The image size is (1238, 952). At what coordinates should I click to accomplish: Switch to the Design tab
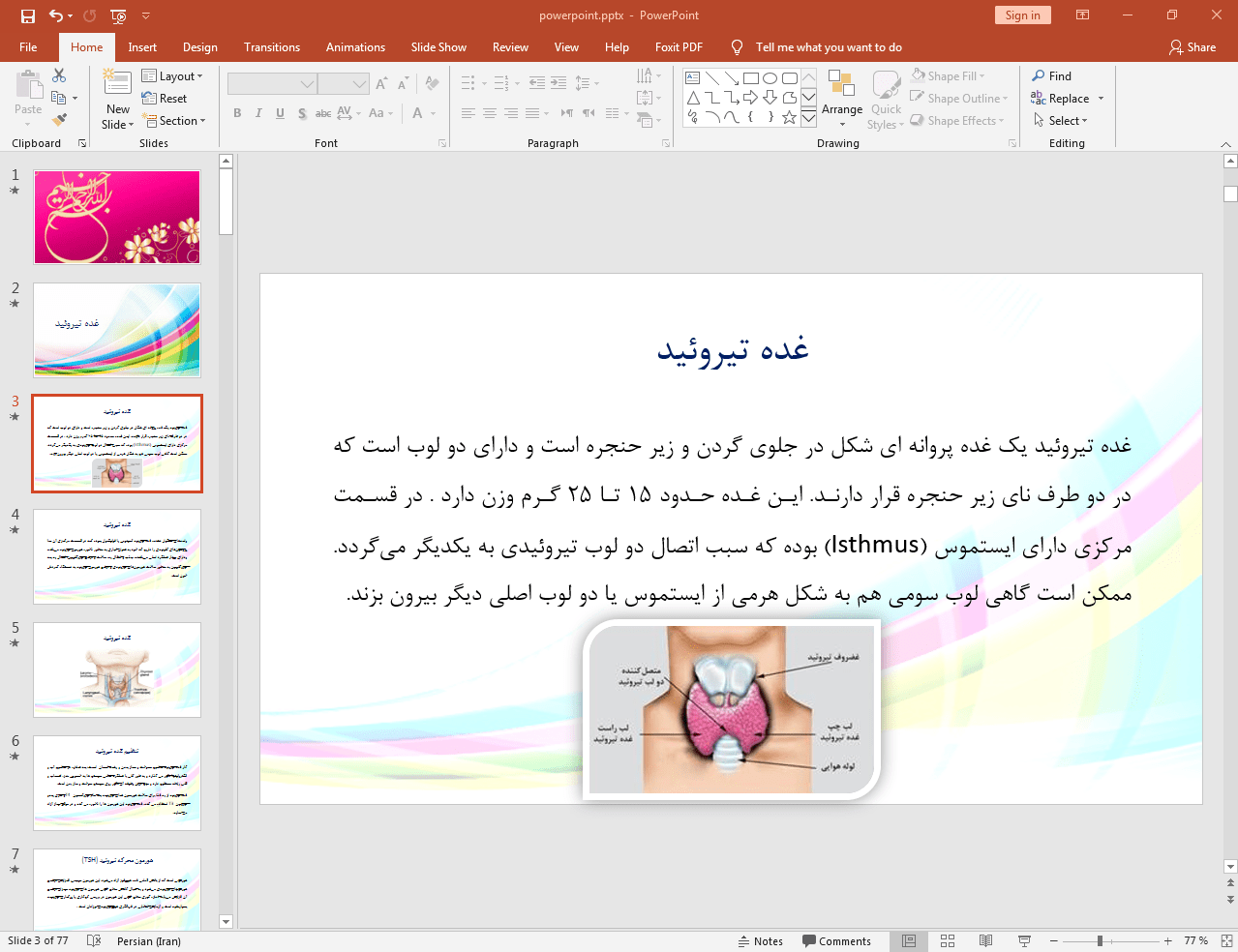200,47
